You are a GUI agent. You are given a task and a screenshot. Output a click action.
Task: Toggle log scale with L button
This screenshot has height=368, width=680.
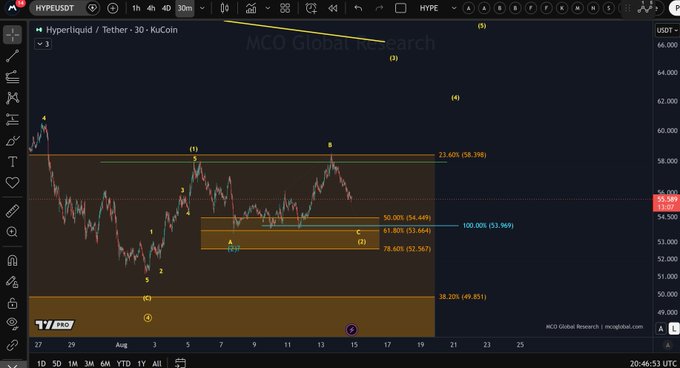click(673, 329)
